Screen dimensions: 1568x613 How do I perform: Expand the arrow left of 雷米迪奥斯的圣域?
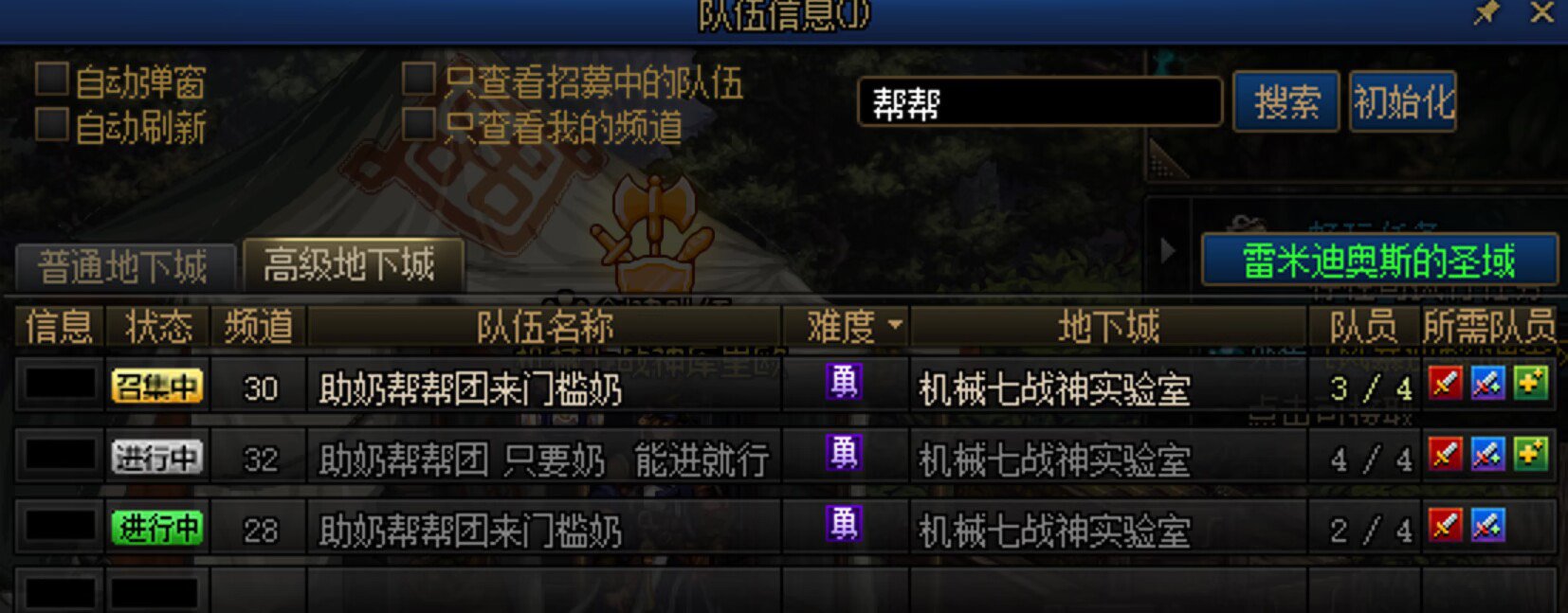point(1168,250)
